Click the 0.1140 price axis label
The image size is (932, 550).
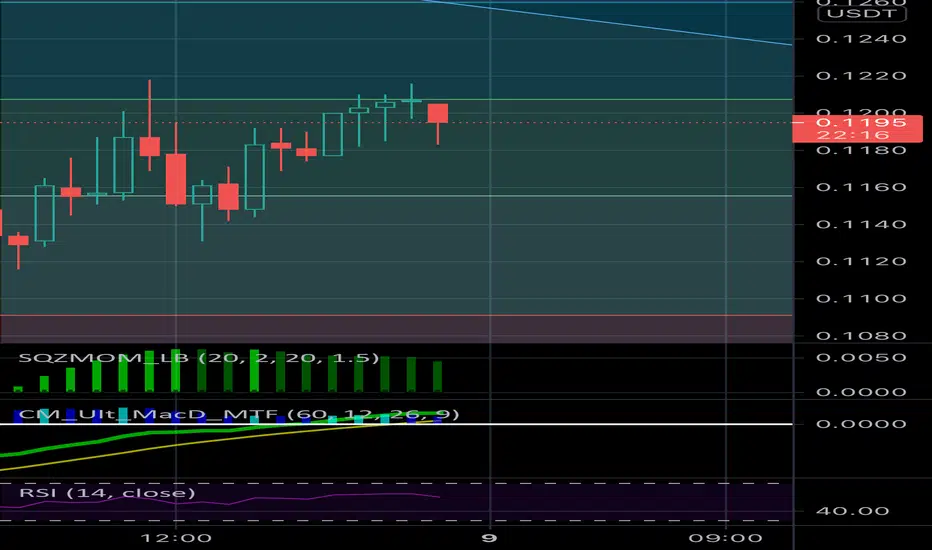coord(861,225)
